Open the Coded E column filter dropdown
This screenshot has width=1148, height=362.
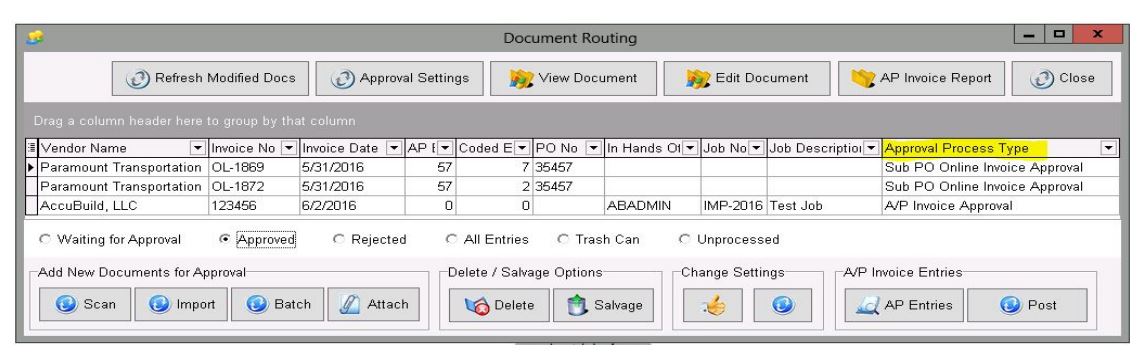point(521,149)
